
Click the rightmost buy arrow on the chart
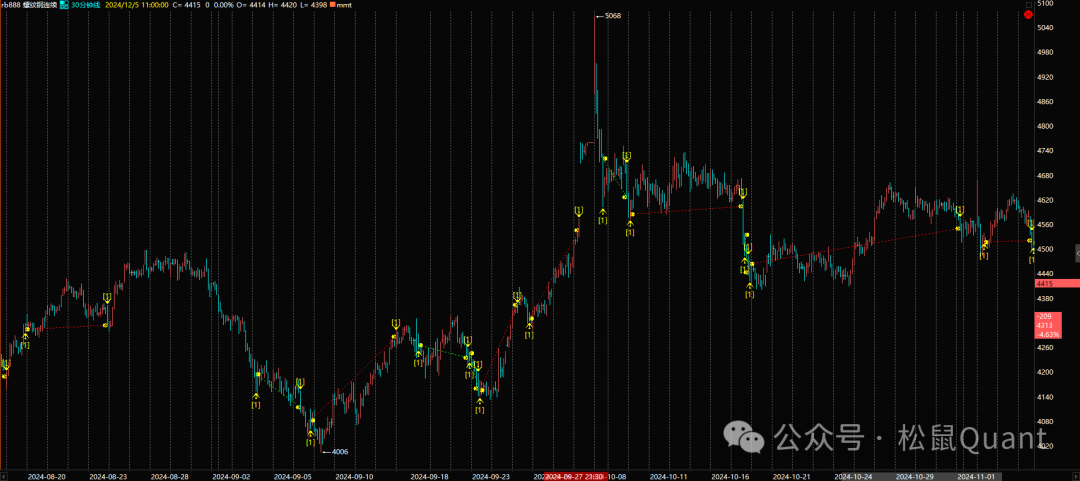click(x=1032, y=252)
